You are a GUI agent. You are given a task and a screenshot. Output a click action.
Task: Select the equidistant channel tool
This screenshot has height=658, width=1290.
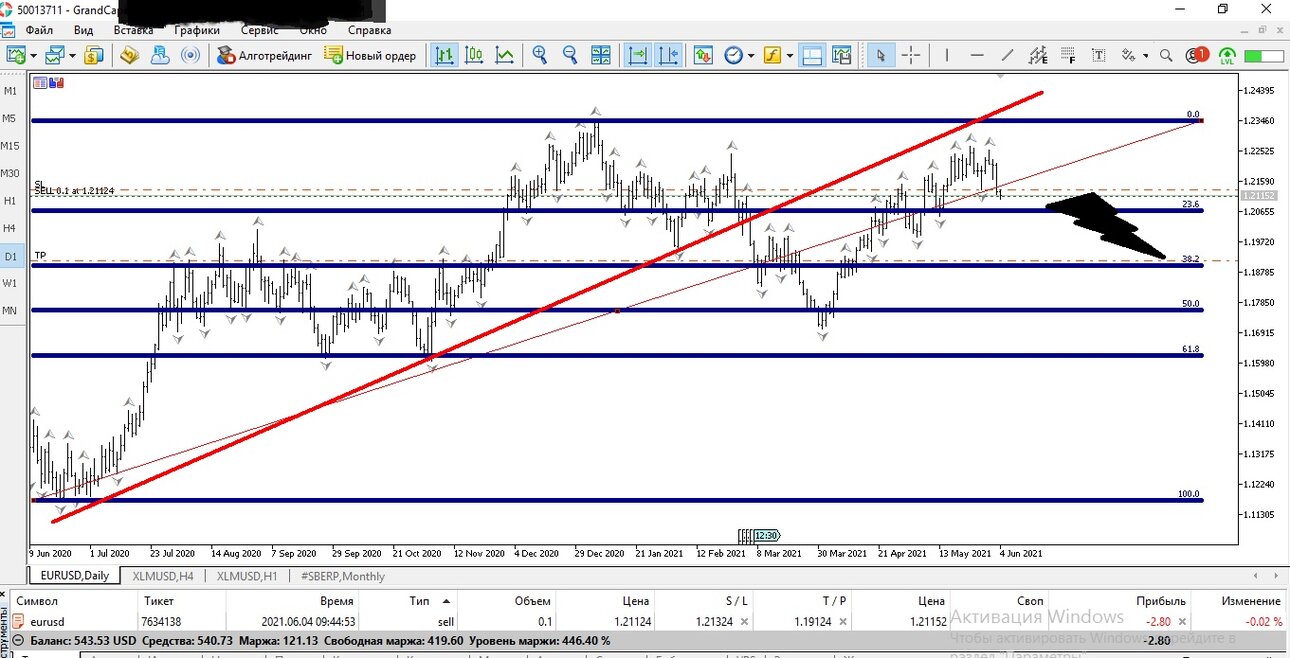[1038, 55]
